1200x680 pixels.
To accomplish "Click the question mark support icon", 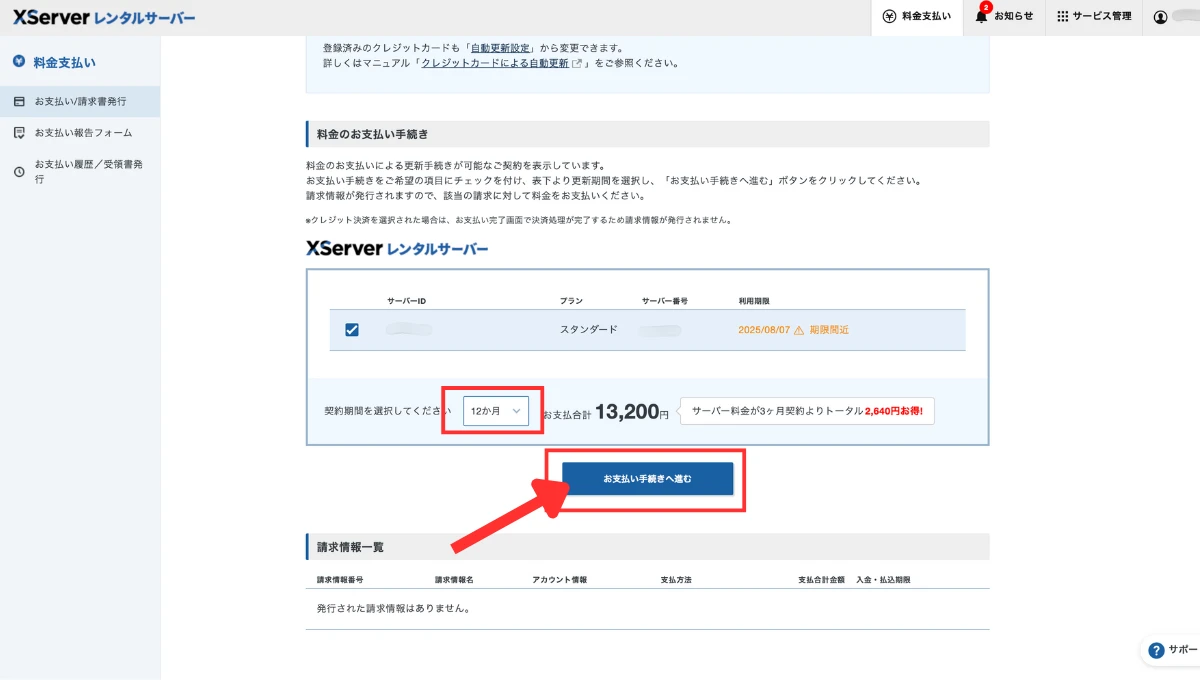I will pyautogui.click(x=1157, y=650).
